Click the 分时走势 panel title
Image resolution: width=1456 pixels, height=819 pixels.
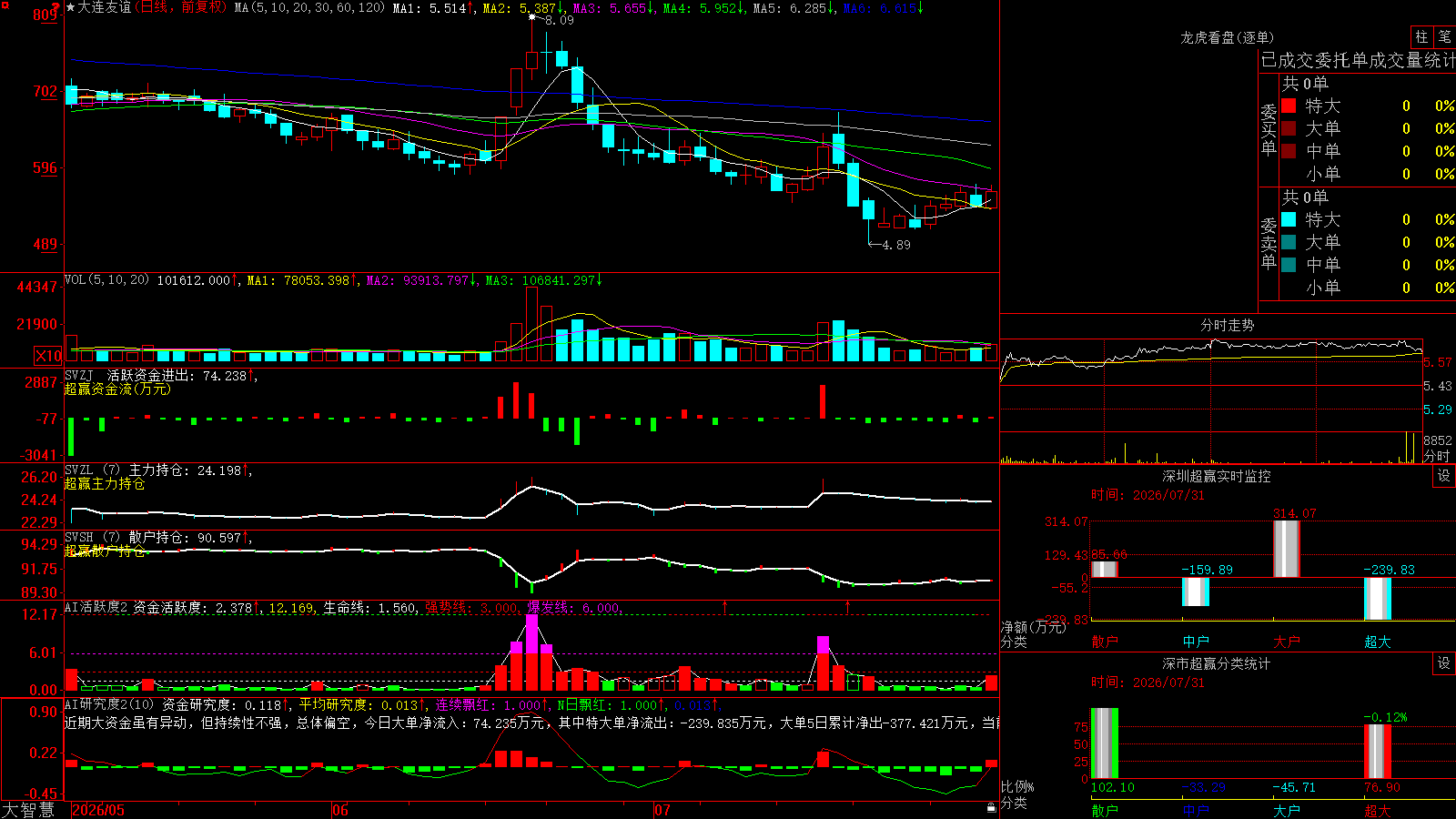[1228, 325]
